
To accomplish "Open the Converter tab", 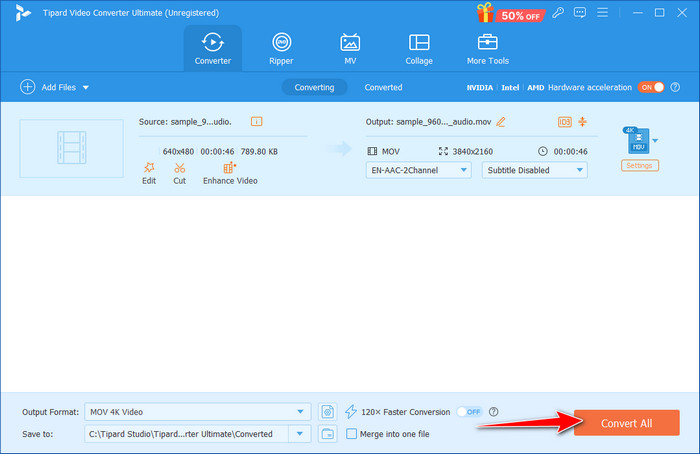I will pos(212,49).
